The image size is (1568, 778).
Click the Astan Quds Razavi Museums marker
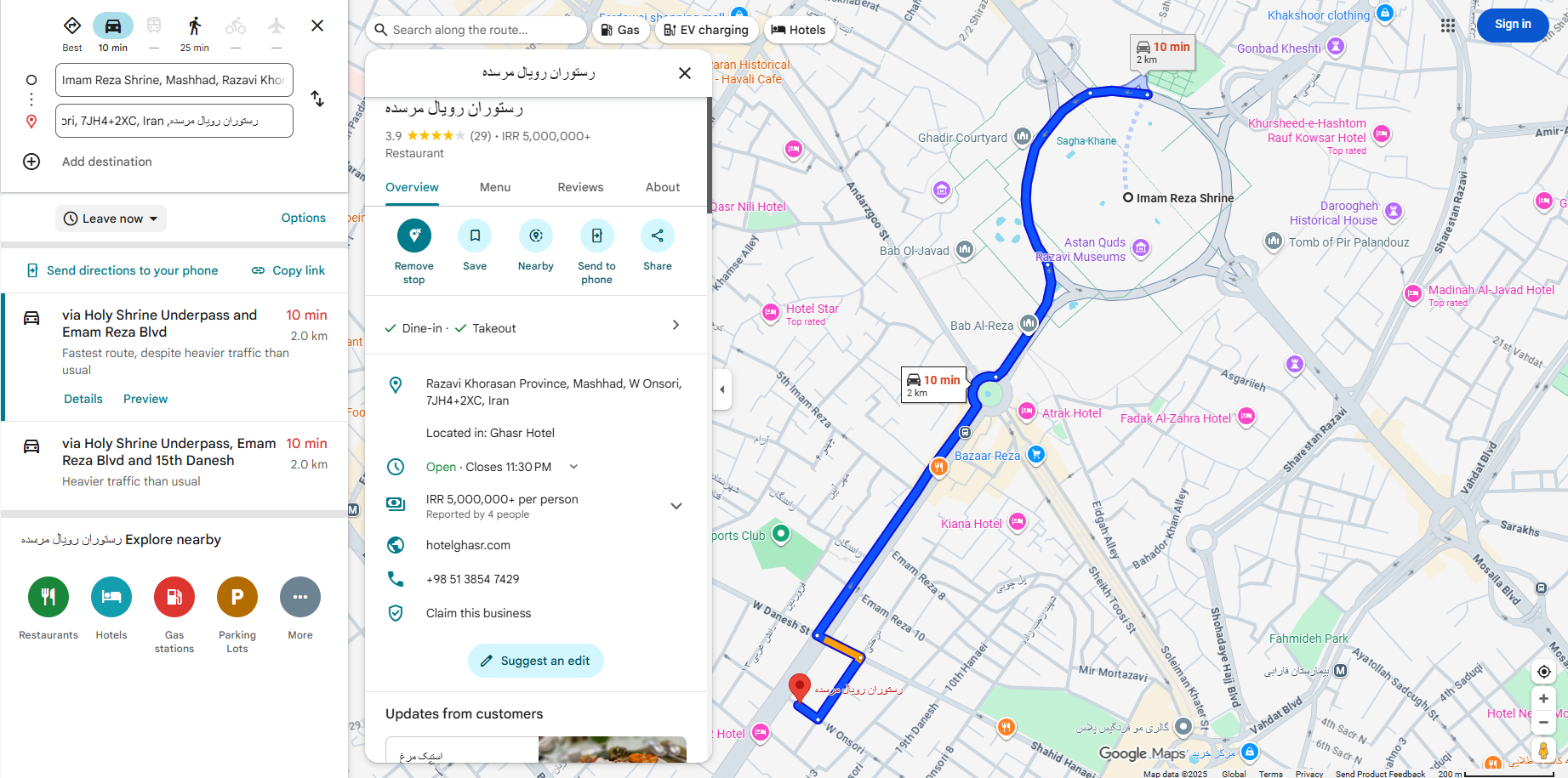tap(1141, 248)
